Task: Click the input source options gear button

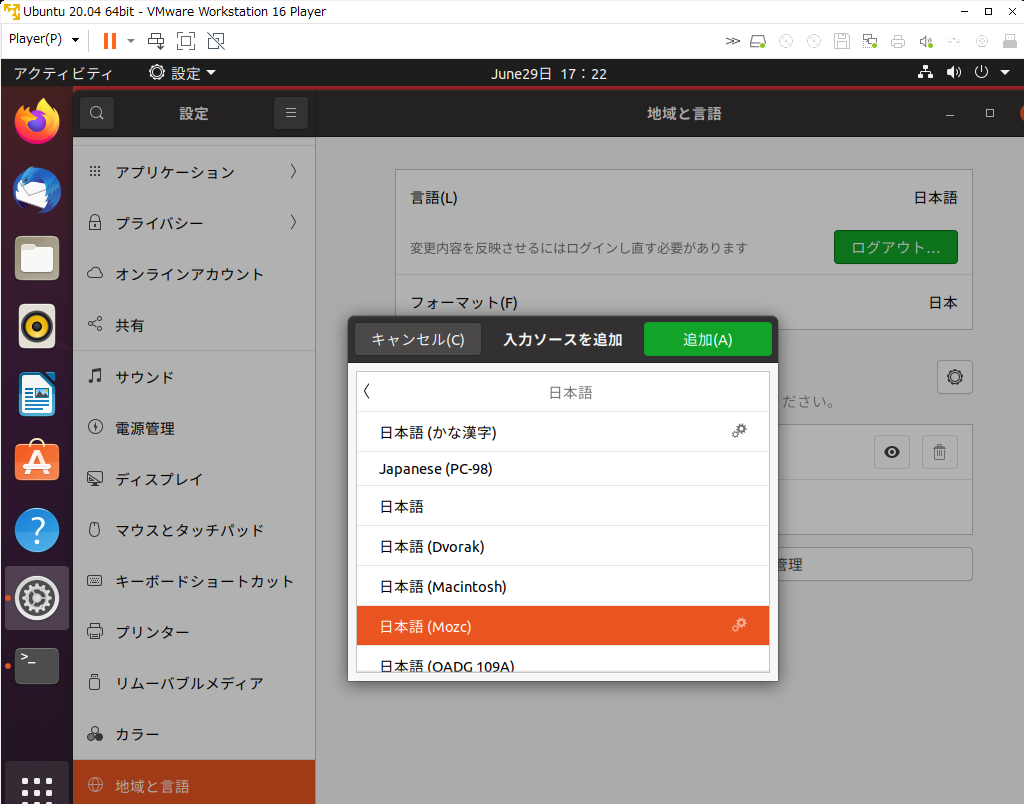Action: point(955,377)
